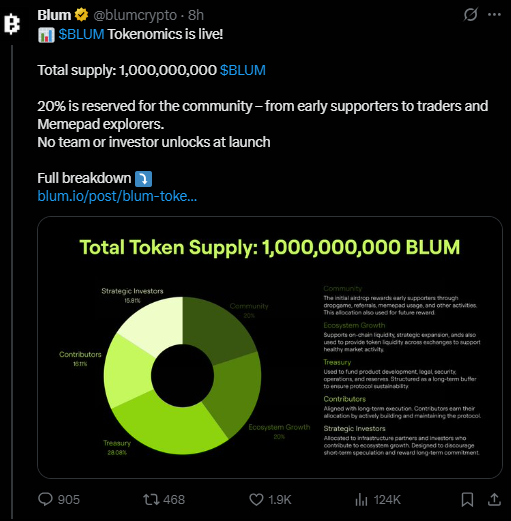Click the reply comment bubble icon
The width and height of the screenshot is (511, 521).
pos(45,499)
